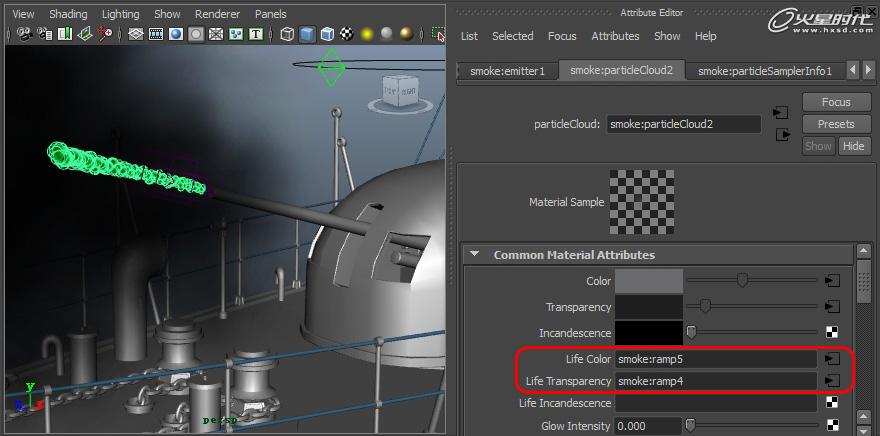Click the Glow Intensity slider handle
Viewport: 880px width, 436px height.
click(691, 425)
